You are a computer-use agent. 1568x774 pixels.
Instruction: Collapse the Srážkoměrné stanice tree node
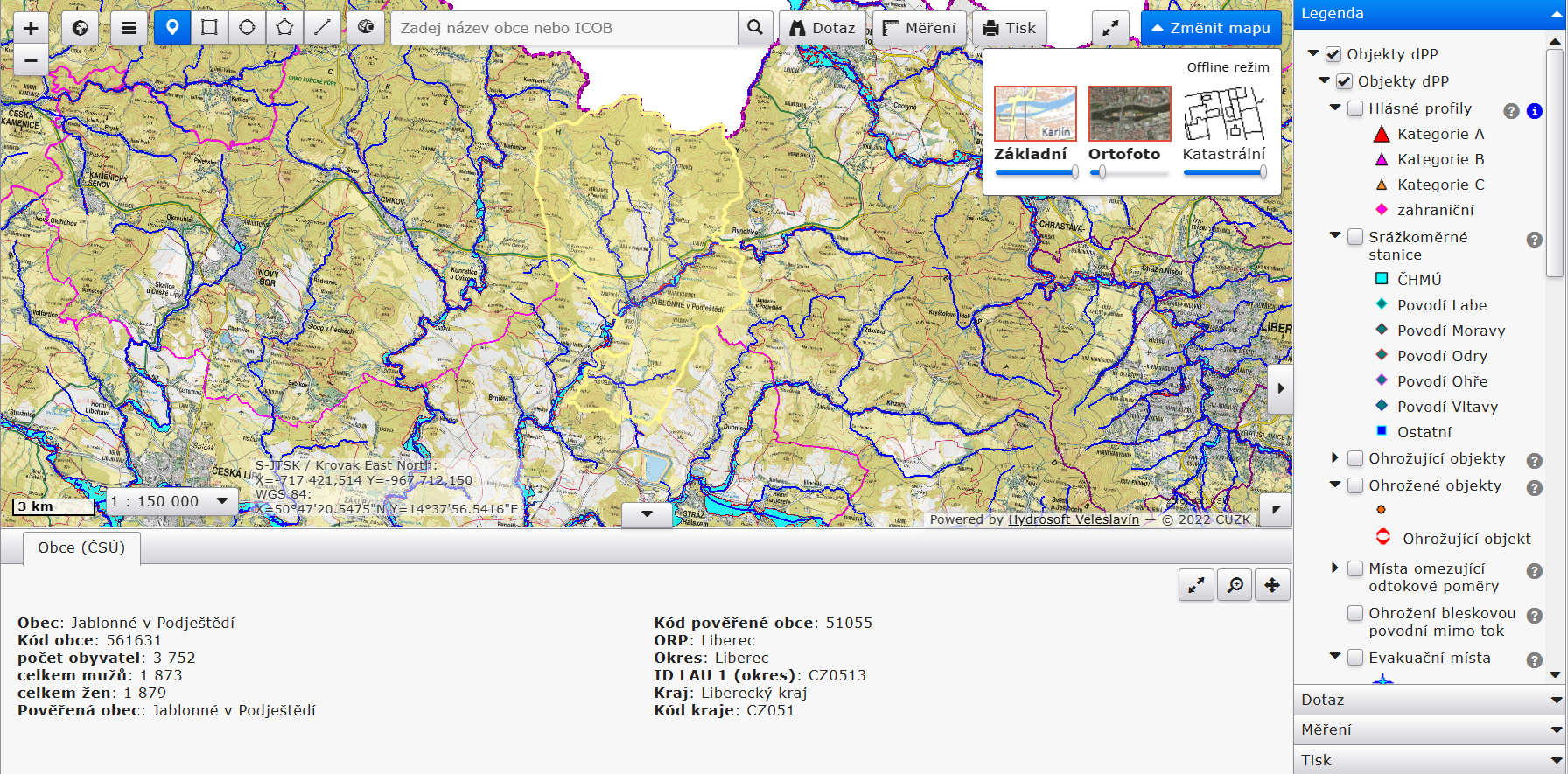[x=1335, y=235]
